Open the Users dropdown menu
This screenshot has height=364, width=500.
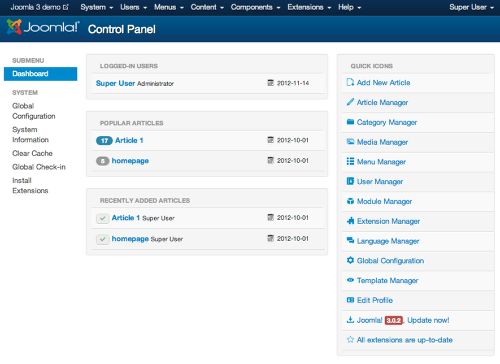coord(133,7)
